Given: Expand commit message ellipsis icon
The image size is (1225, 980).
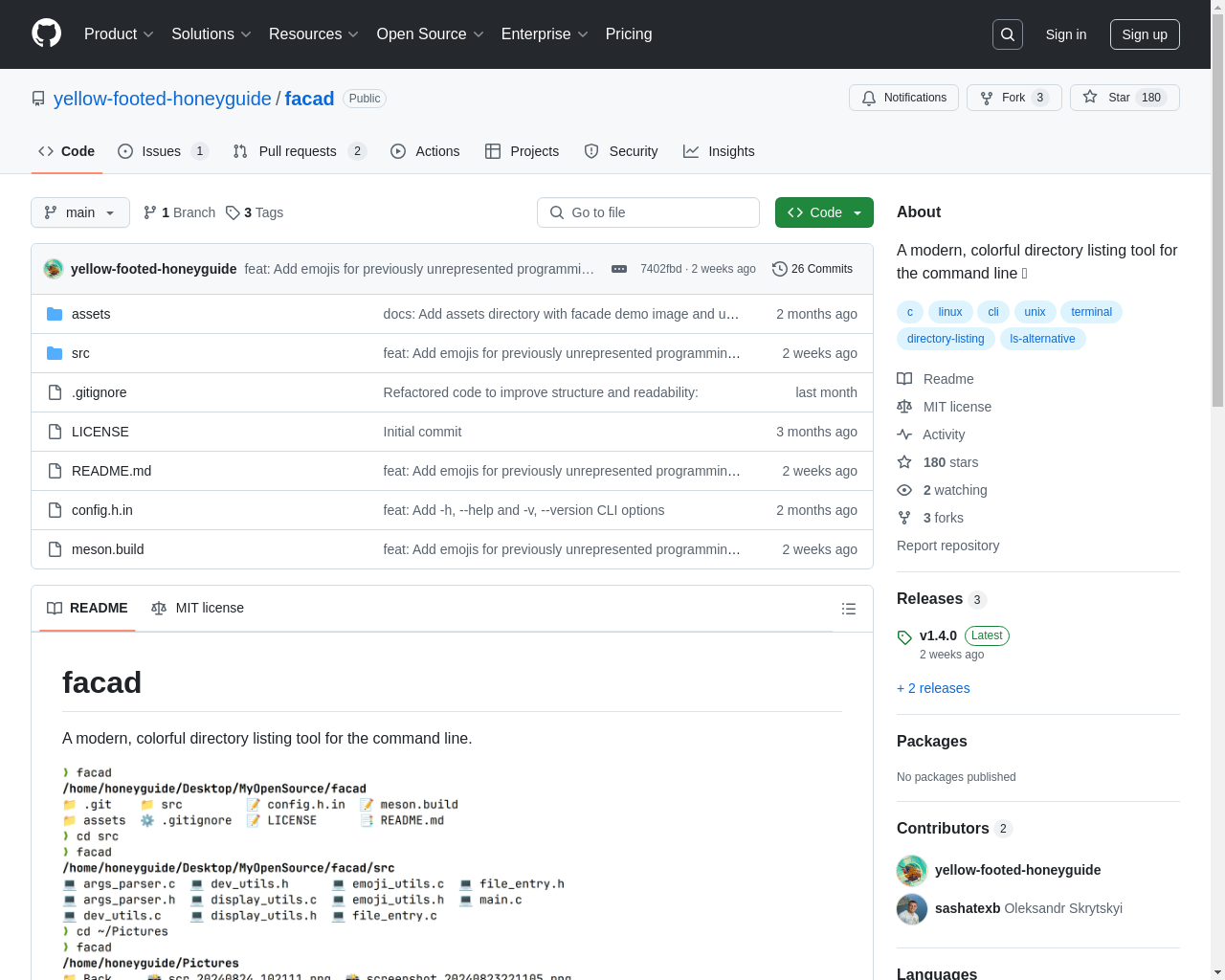Looking at the screenshot, I should [619, 269].
